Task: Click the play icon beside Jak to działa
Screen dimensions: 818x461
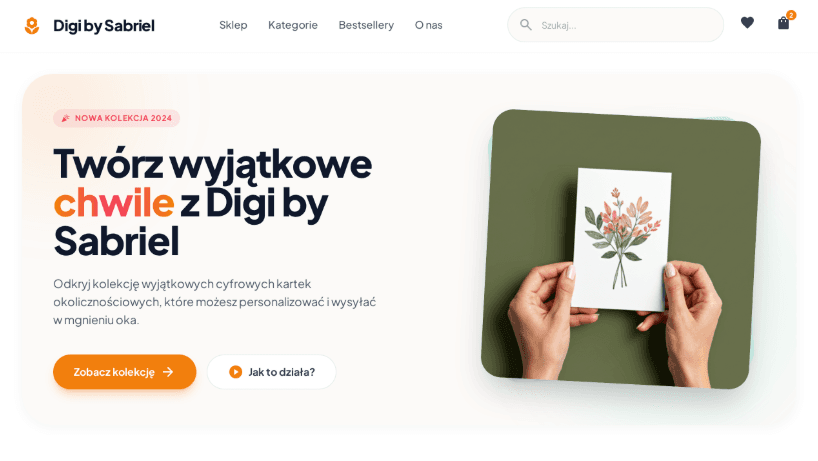Action: pyautogui.click(x=235, y=372)
